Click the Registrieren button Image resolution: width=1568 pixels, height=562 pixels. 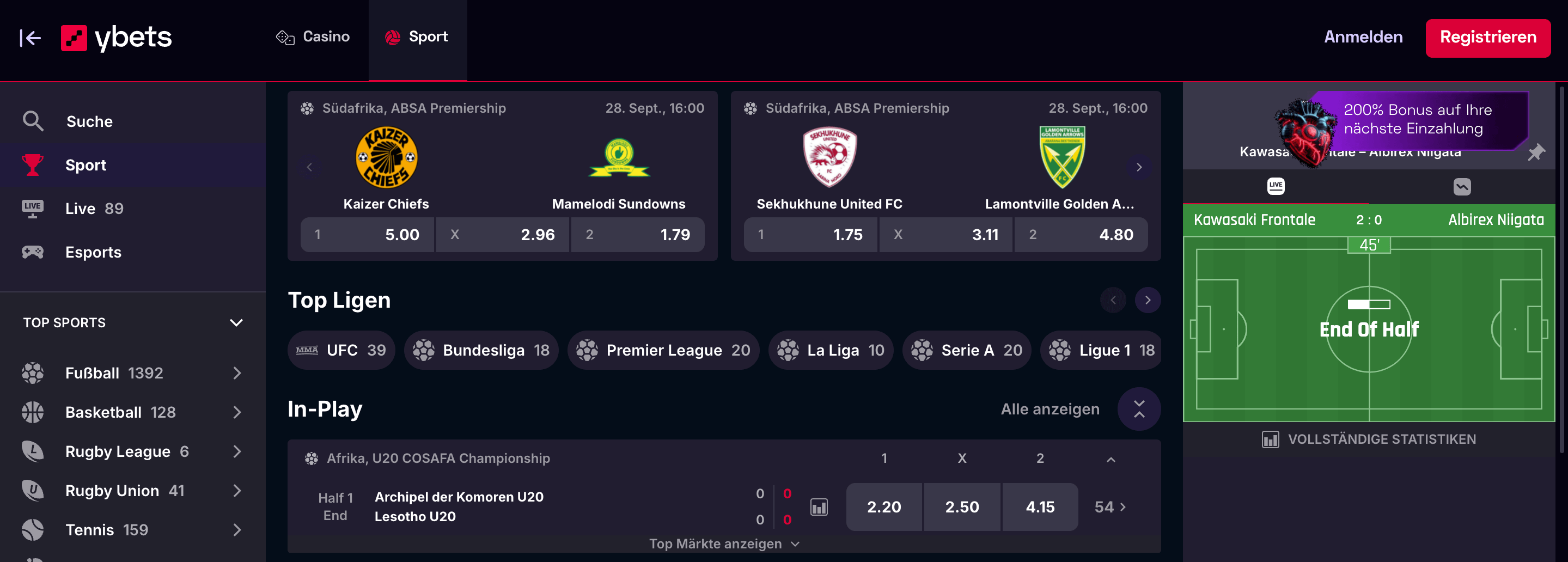(x=1487, y=38)
